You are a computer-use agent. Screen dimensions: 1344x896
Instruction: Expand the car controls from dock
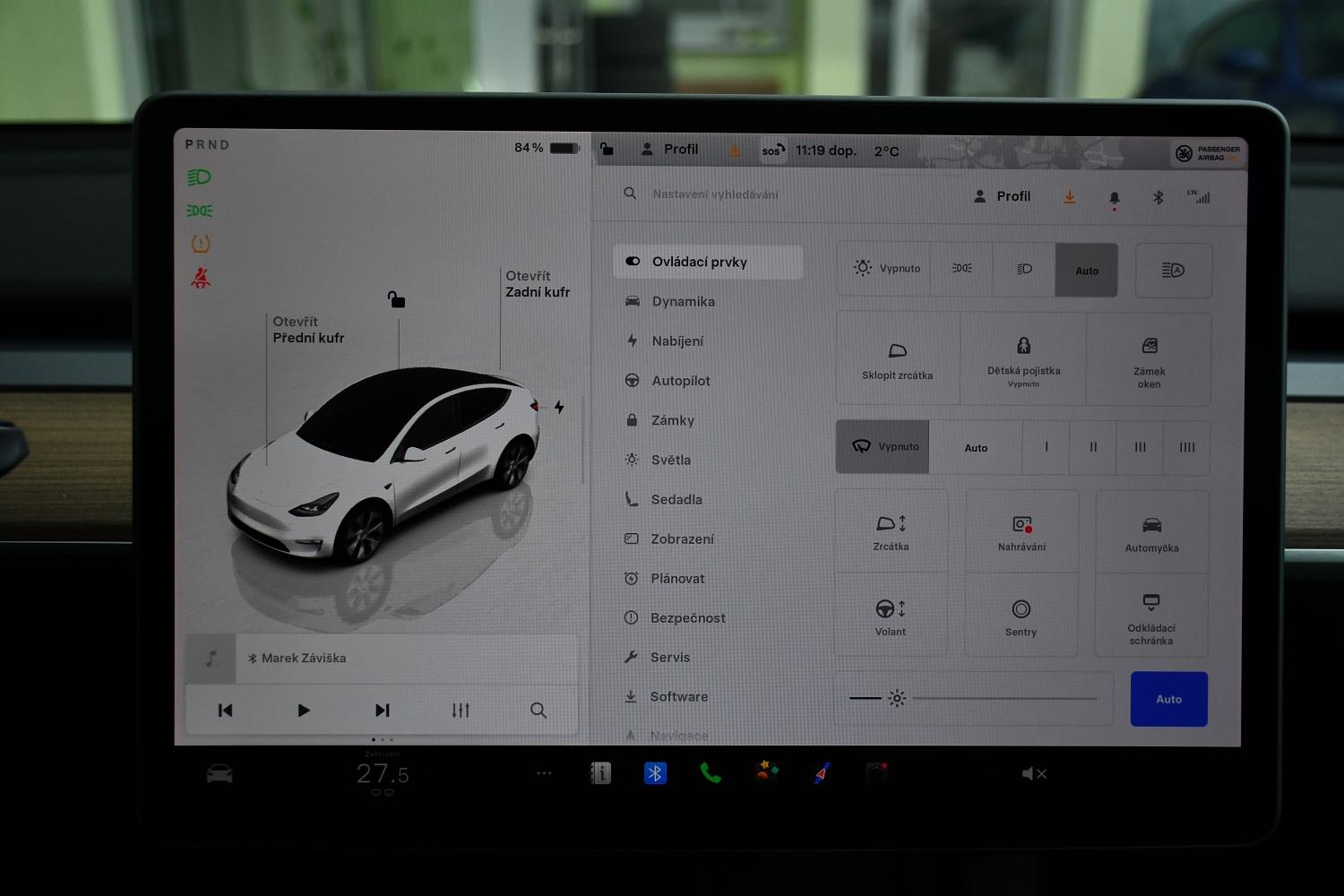(x=220, y=774)
